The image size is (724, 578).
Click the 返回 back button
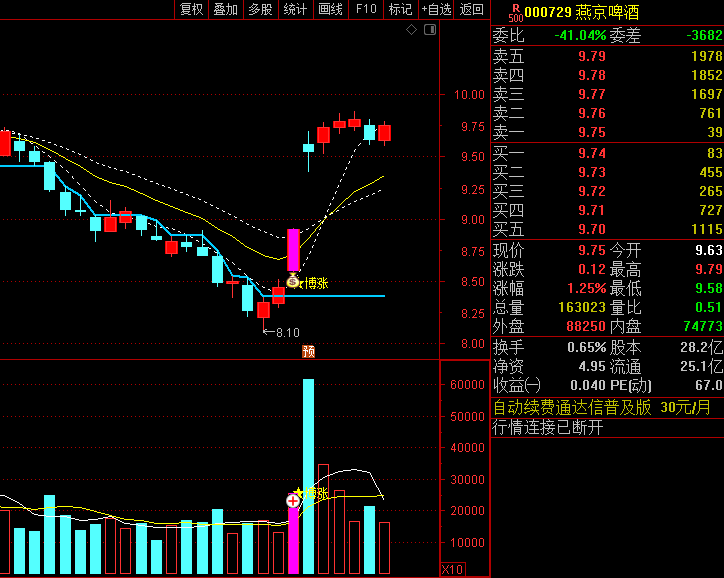tap(471, 9)
